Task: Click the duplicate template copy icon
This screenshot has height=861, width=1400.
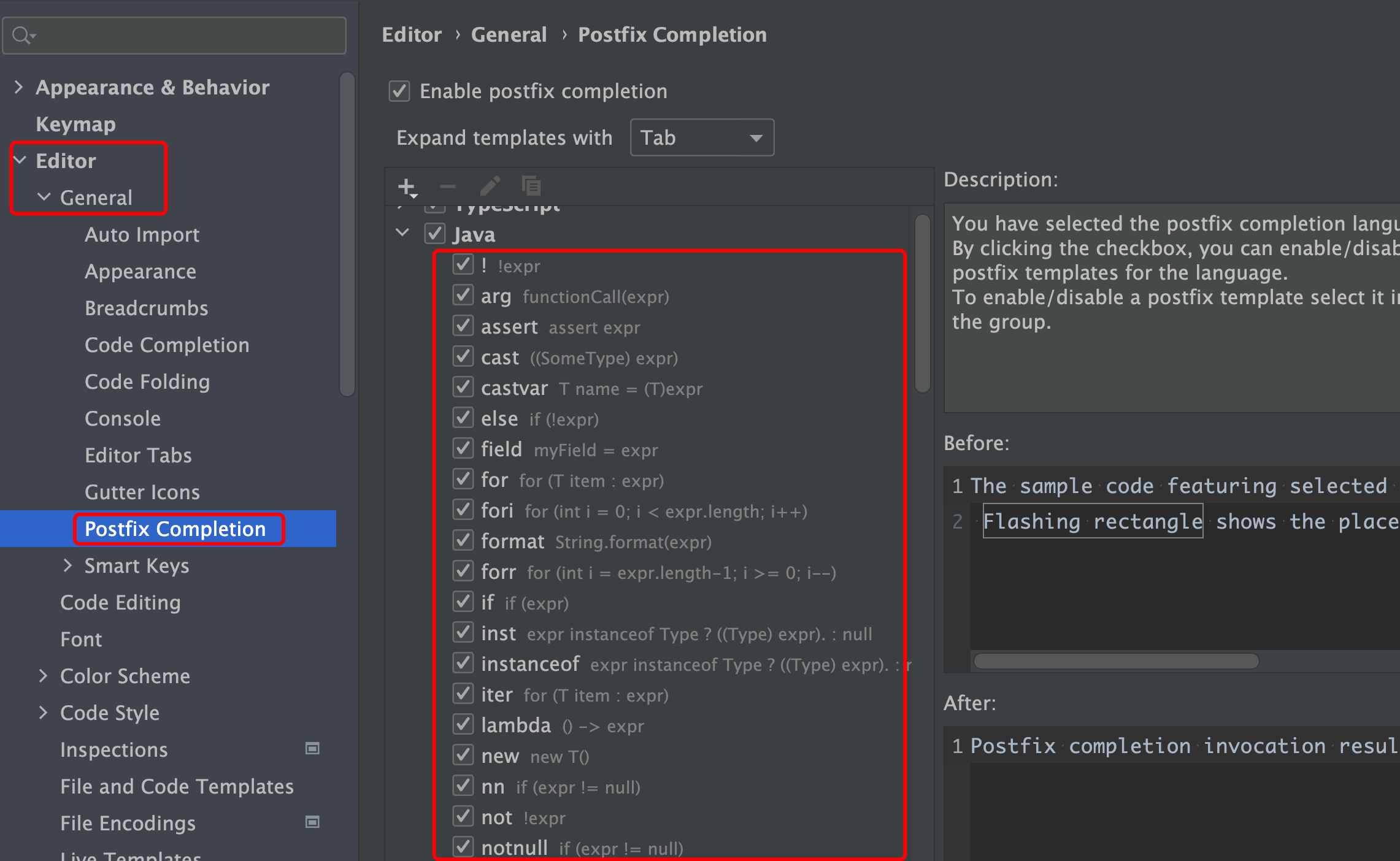Action: (x=531, y=186)
